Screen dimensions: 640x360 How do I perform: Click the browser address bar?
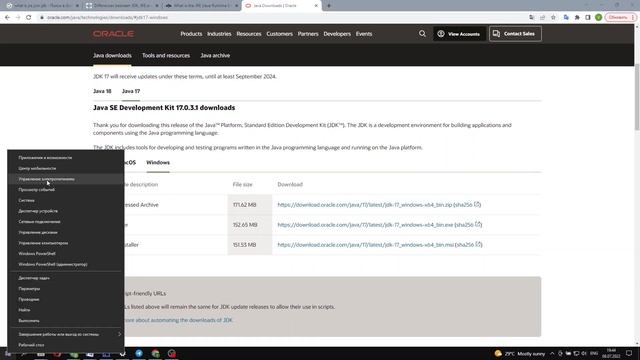(282, 18)
